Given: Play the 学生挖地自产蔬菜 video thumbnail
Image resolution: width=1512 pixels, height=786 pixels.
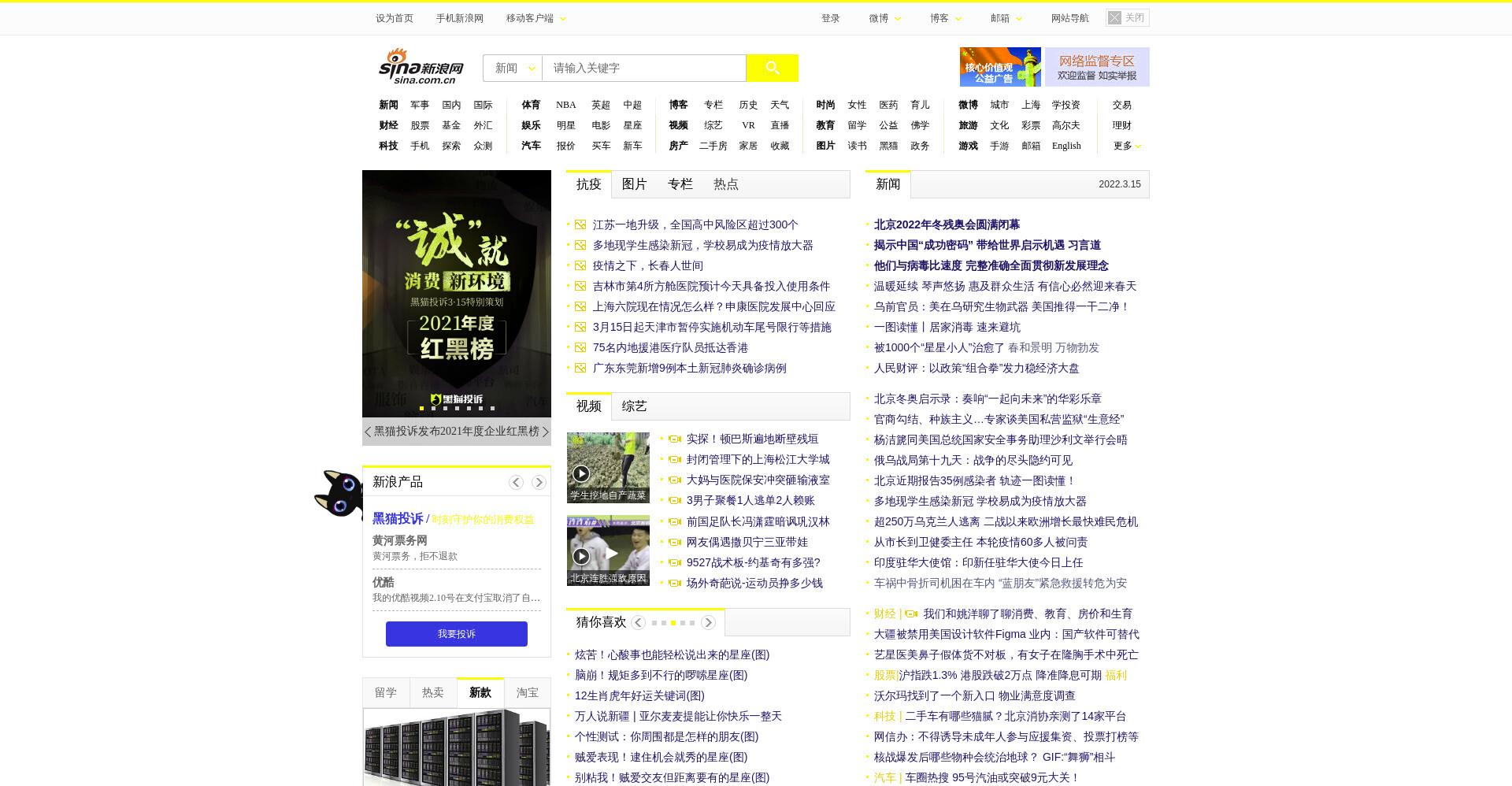Looking at the screenshot, I should coord(608,467).
